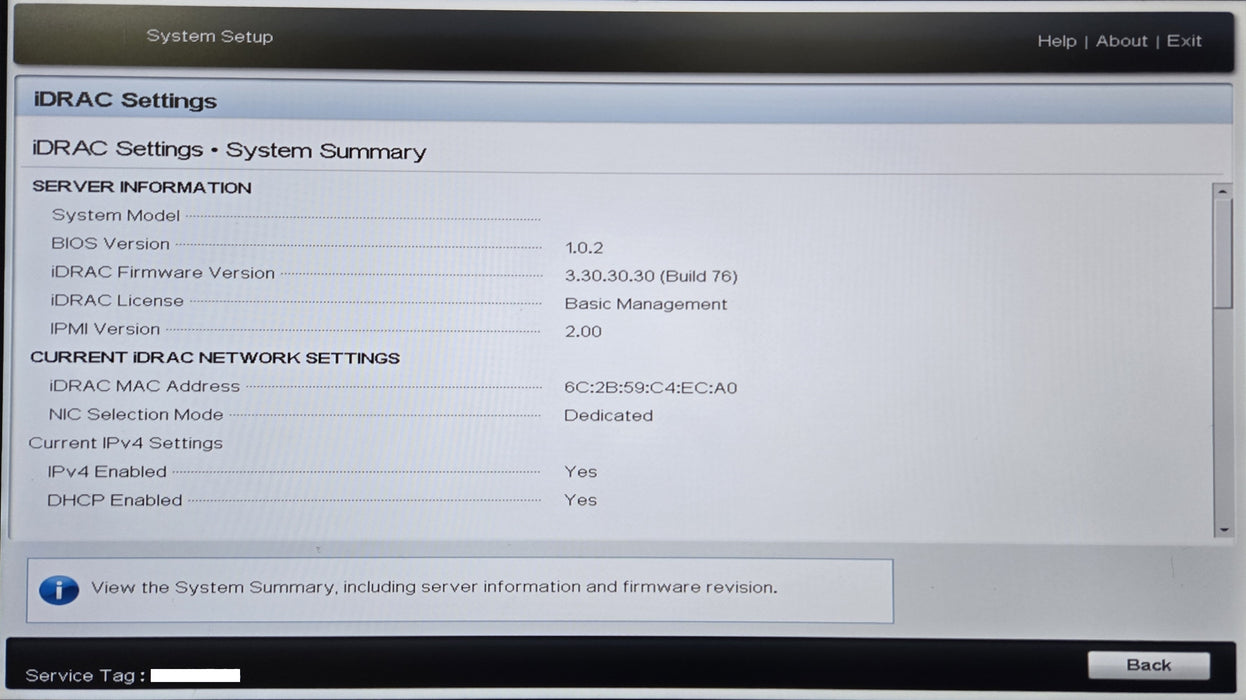1246x700 pixels.
Task: Click the System Setup title text
Action: [x=209, y=36]
